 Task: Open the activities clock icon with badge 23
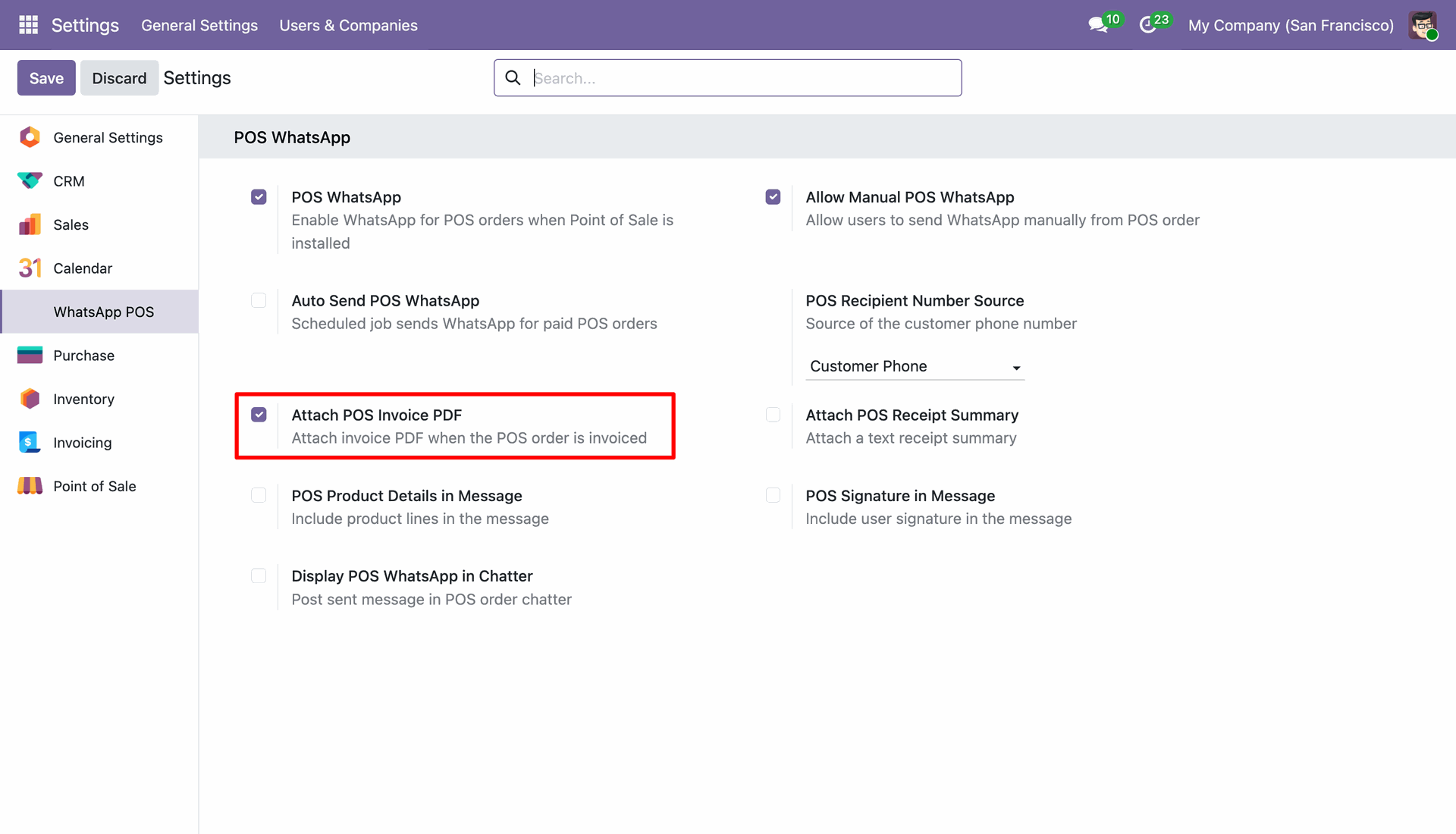coord(1148,25)
